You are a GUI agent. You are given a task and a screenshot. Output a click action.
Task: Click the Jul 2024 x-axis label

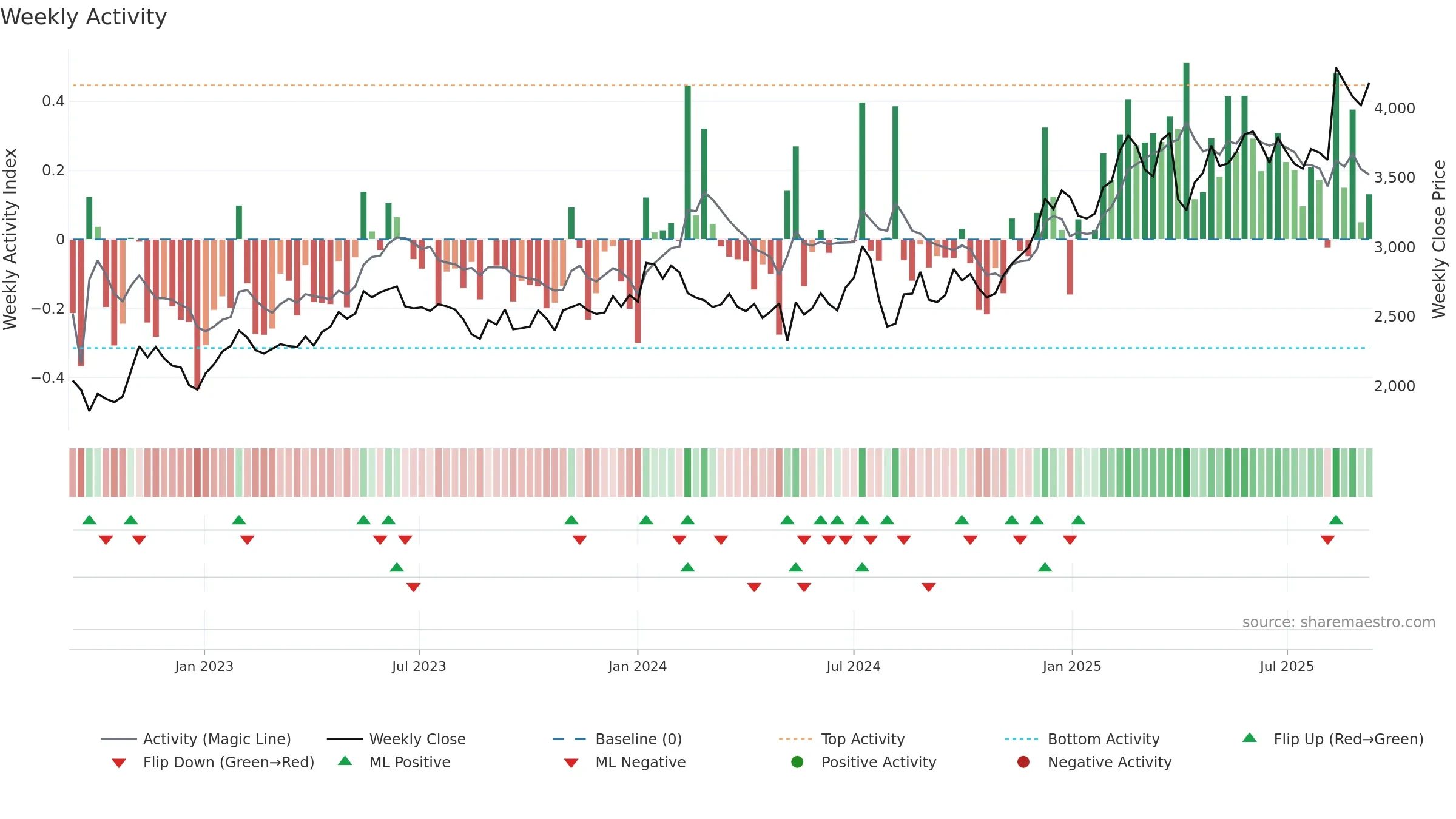pyautogui.click(x=854, y=666)
